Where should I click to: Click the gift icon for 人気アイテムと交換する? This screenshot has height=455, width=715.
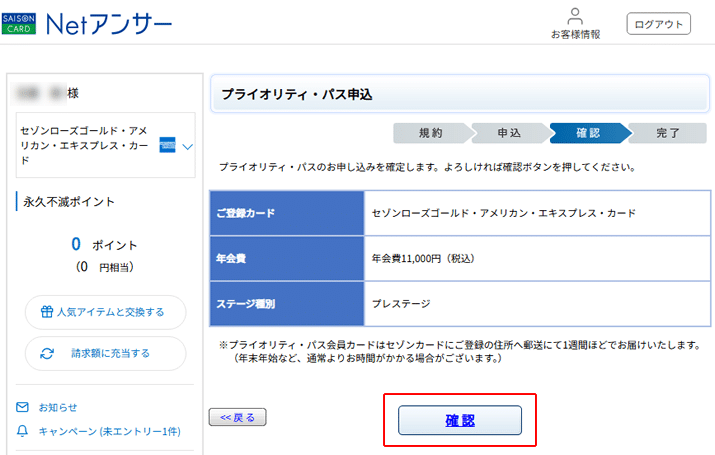click(x=46, y=311)
